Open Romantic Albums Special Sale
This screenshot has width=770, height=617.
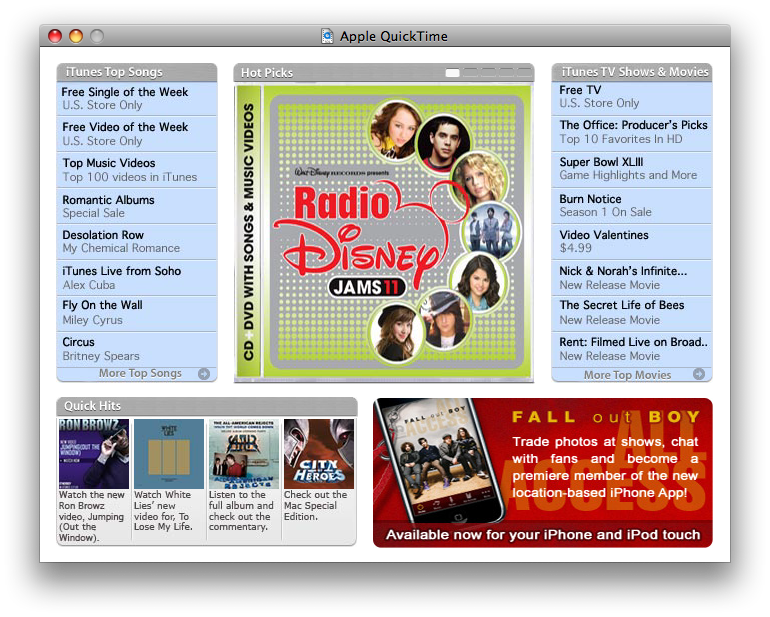point(137,206)
